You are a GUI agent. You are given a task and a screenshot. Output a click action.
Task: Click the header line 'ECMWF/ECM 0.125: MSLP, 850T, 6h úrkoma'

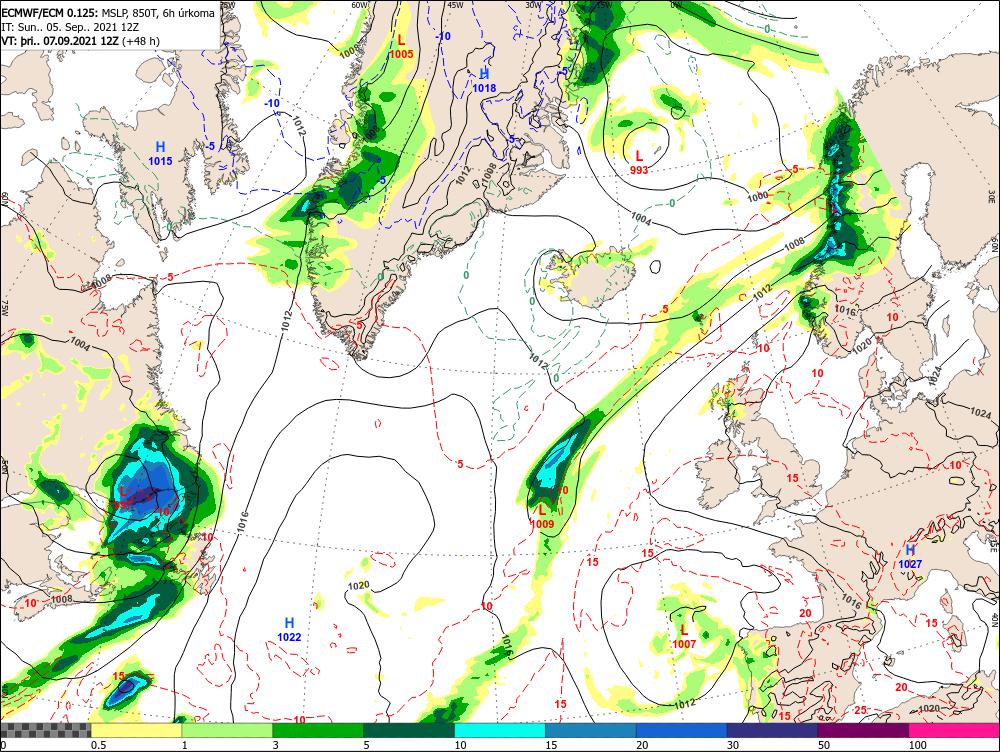[108, 13]
